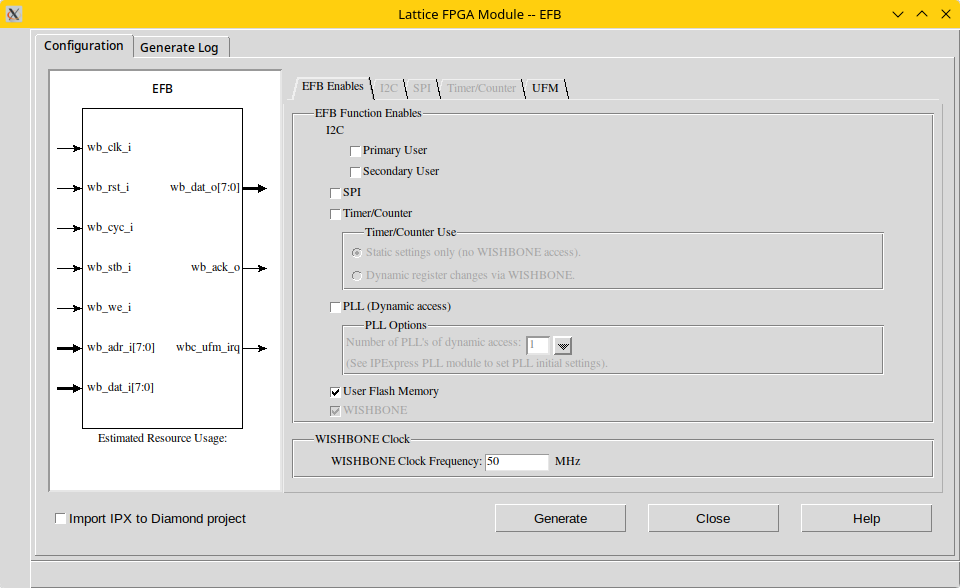Click the title bar dropdown arrow icon
960x588 pixels.
coord(897,14)
